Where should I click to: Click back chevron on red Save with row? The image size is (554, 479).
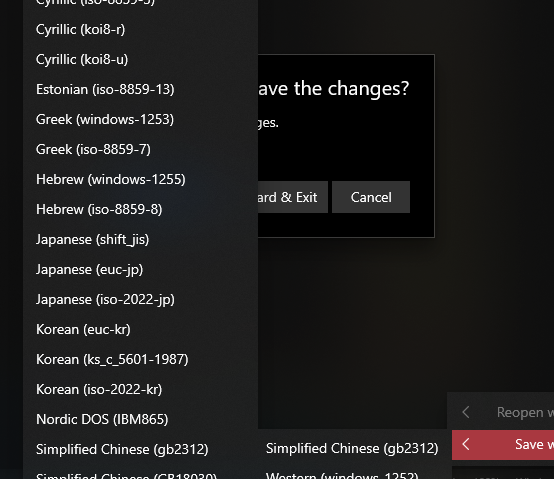(x=466, y=444)
